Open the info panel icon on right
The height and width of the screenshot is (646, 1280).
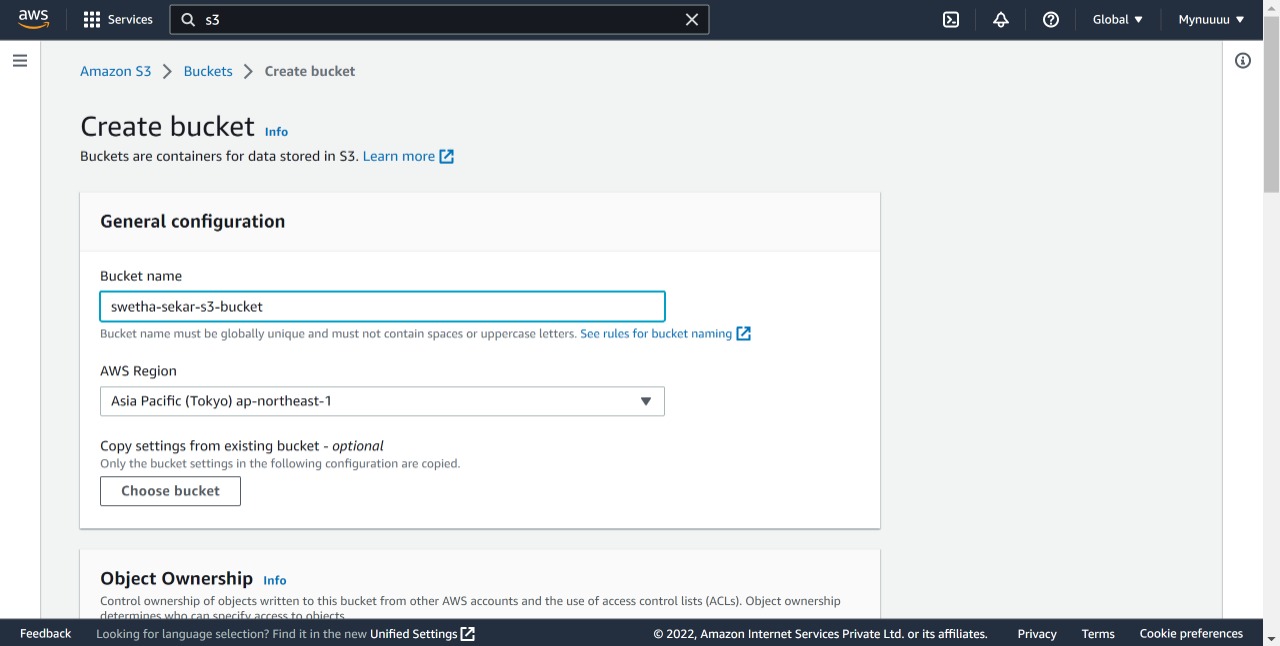pos(1243,61)
